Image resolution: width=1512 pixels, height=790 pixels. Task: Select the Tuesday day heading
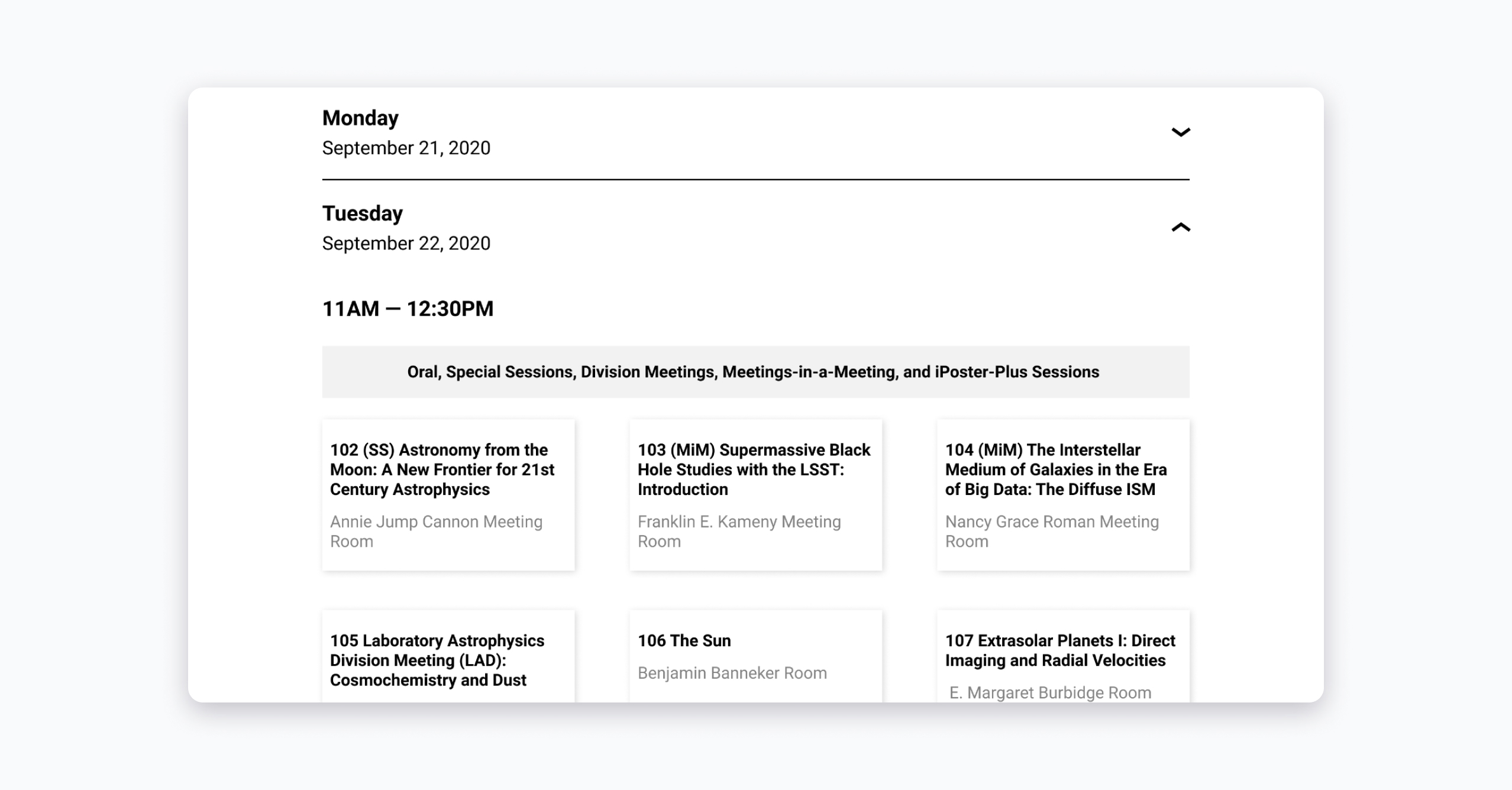(363, 213)
